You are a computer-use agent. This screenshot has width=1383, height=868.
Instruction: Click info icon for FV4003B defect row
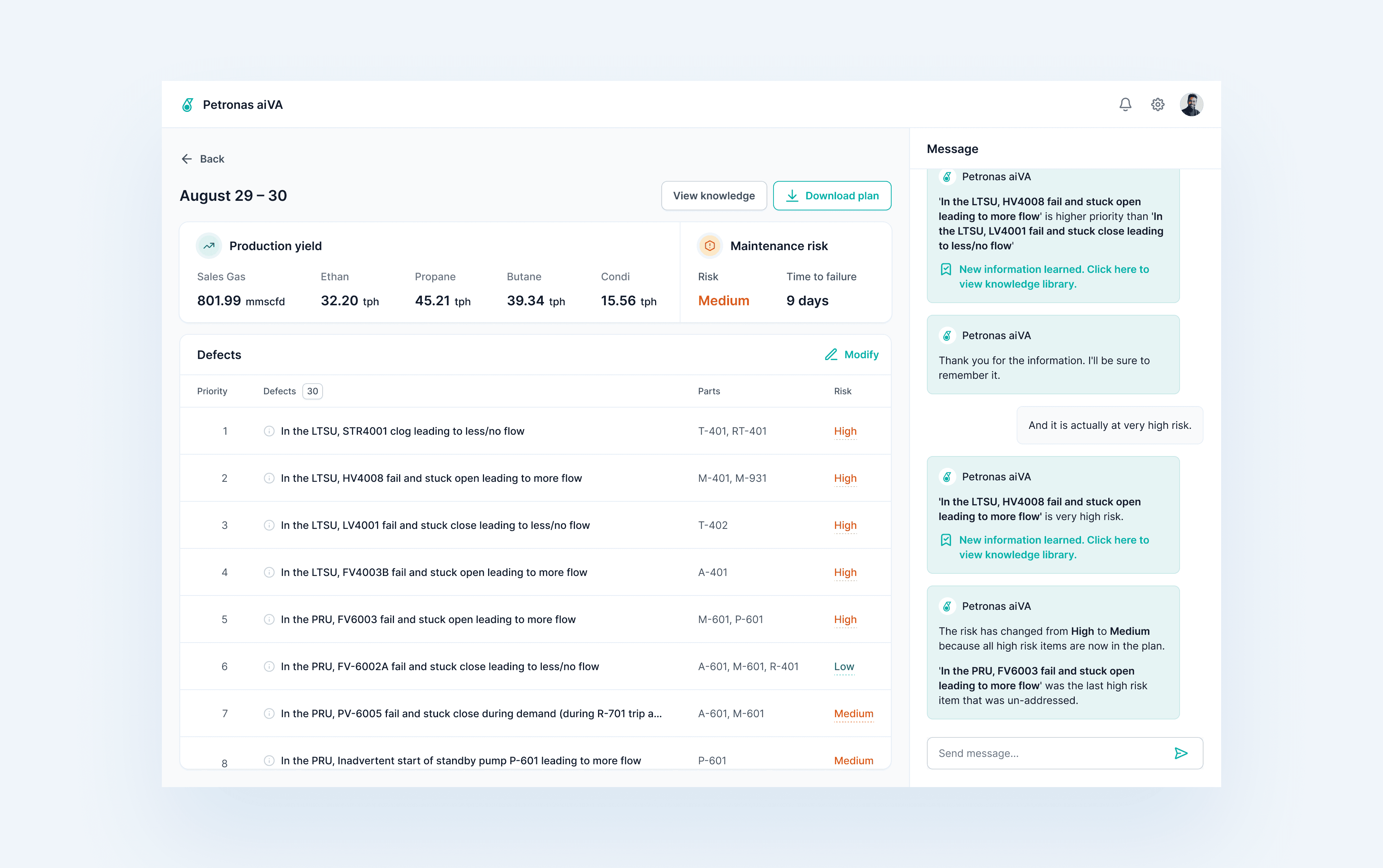pos(269,572)
